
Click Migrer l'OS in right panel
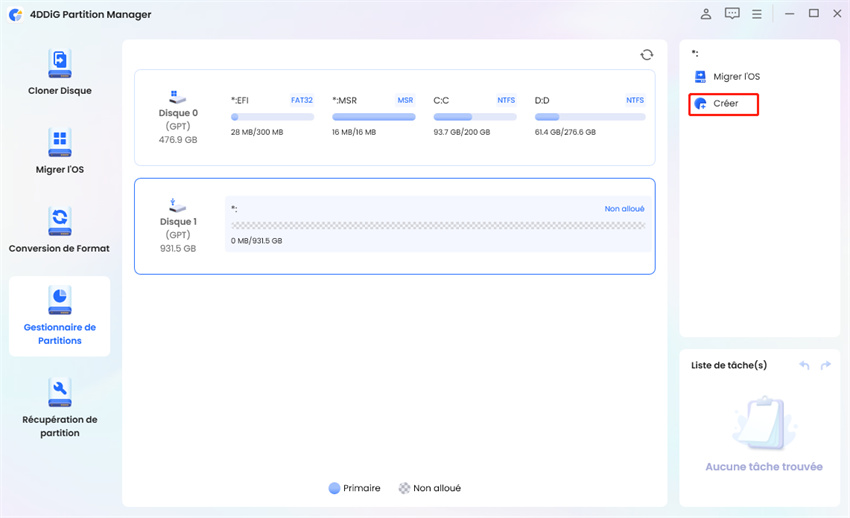[733, 77]
